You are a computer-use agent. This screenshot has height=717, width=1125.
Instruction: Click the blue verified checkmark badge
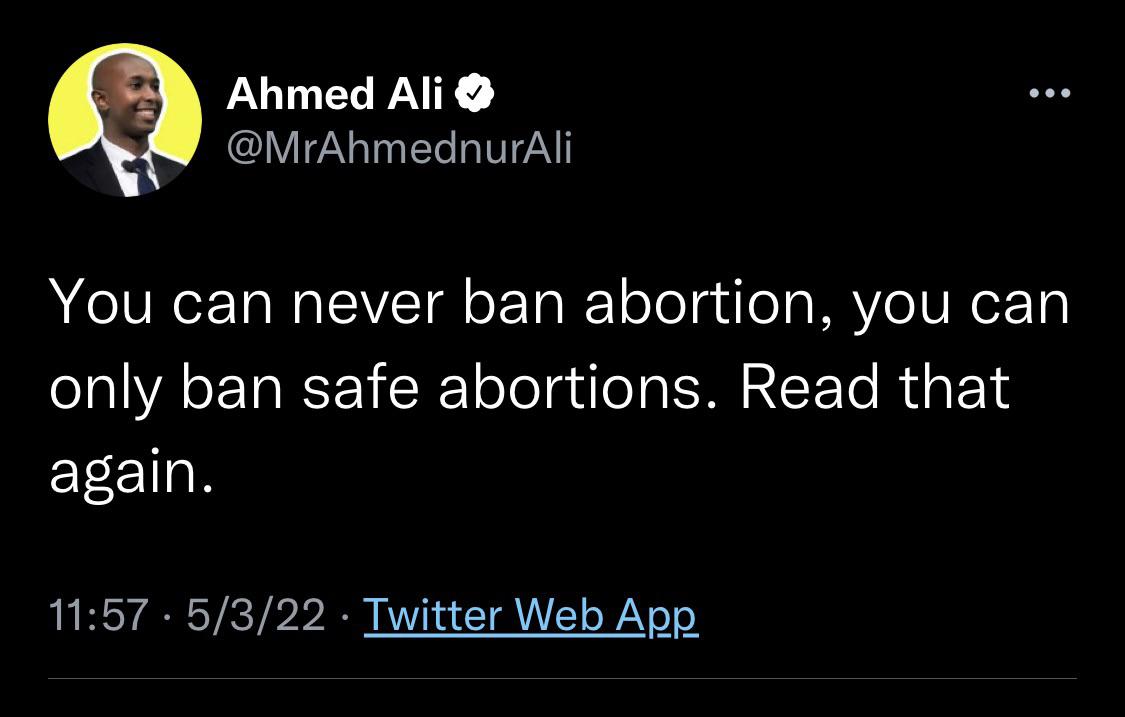click(474, 93)
